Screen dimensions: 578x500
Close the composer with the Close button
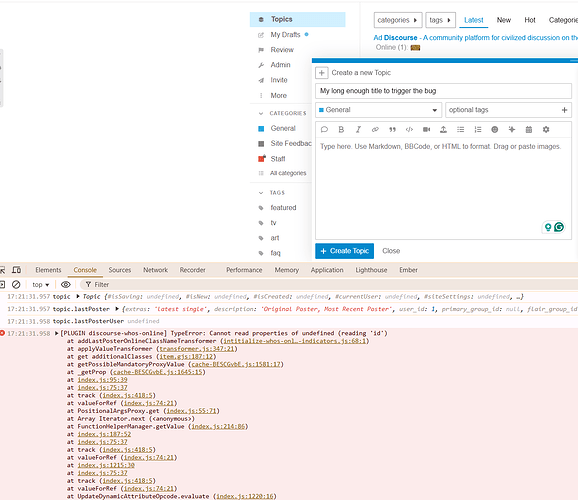click(x=391, y=251)
